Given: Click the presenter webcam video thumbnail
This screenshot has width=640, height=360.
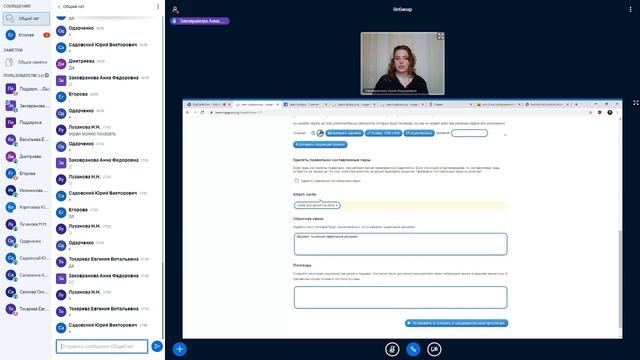Looking at the screenshot, I should click(402, 63).
